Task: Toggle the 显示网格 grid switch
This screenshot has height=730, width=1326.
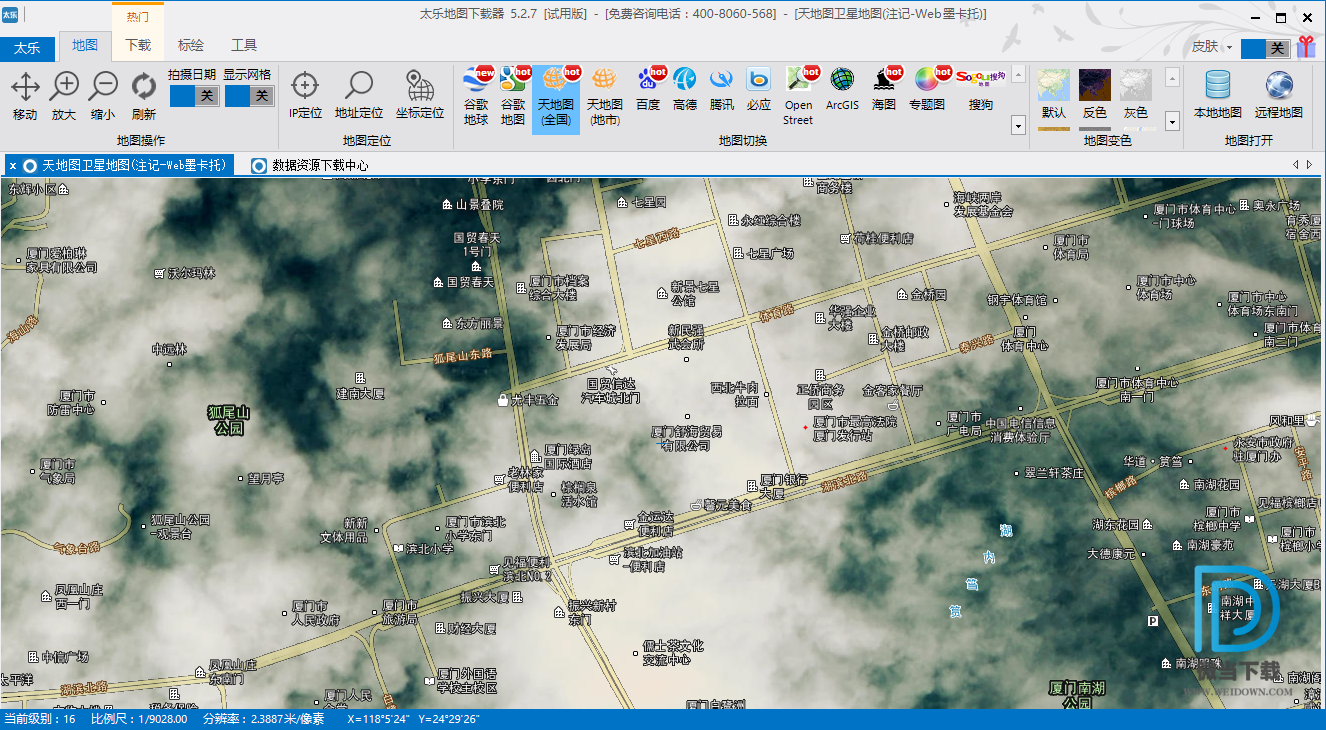Action: (249, 96)
